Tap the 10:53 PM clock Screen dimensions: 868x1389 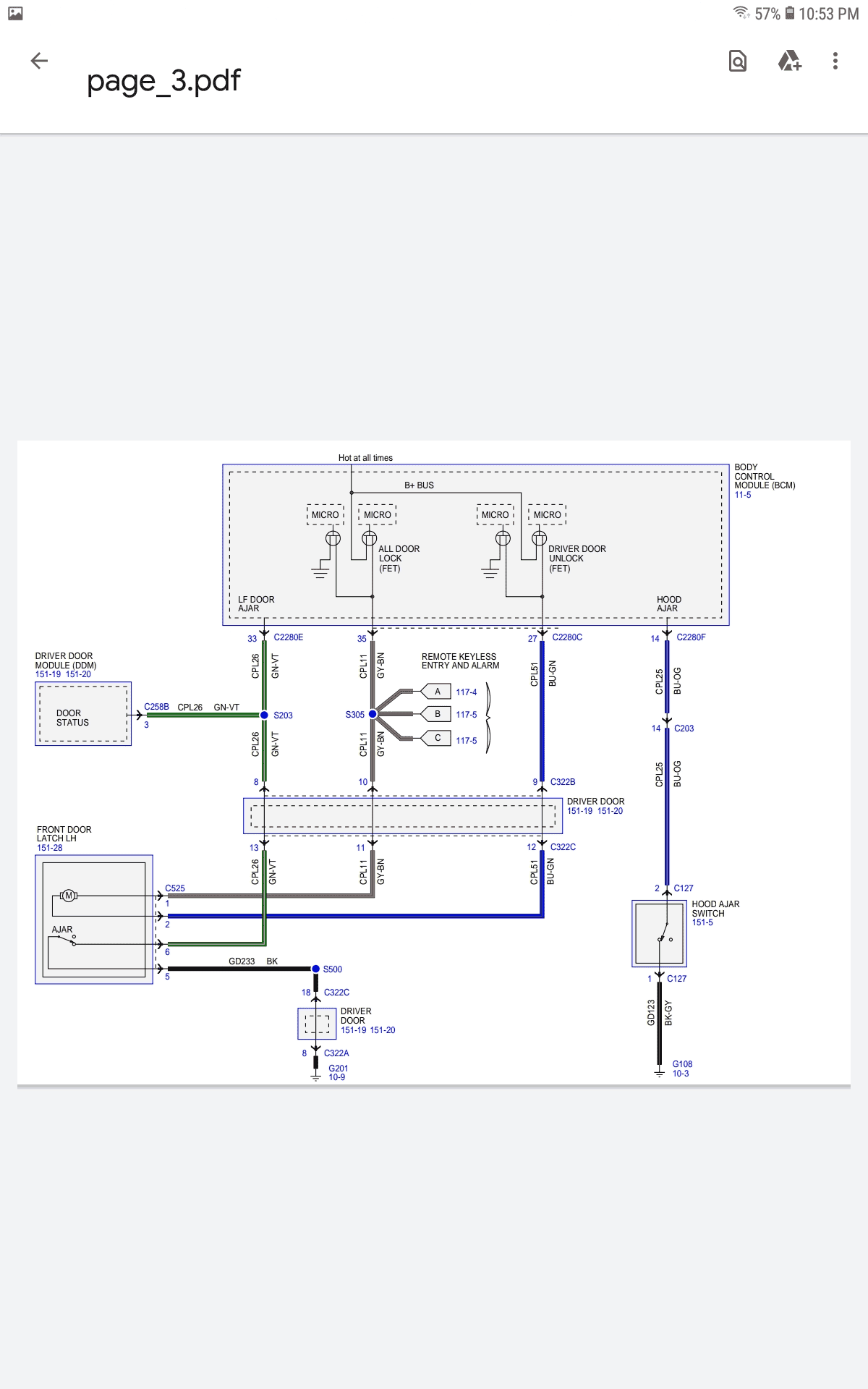click(x=829, y=14)
